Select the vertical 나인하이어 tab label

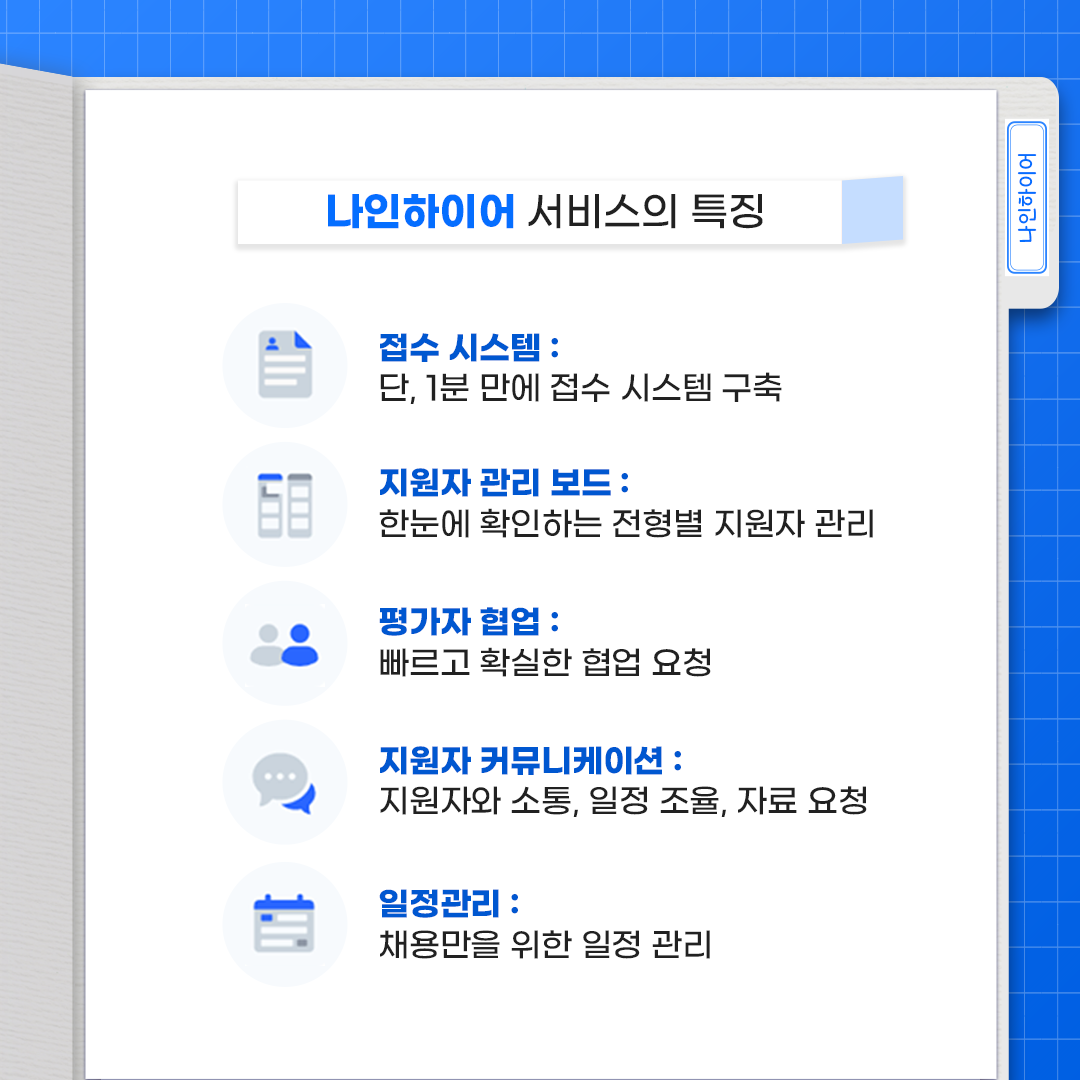tap(1026, 198)
